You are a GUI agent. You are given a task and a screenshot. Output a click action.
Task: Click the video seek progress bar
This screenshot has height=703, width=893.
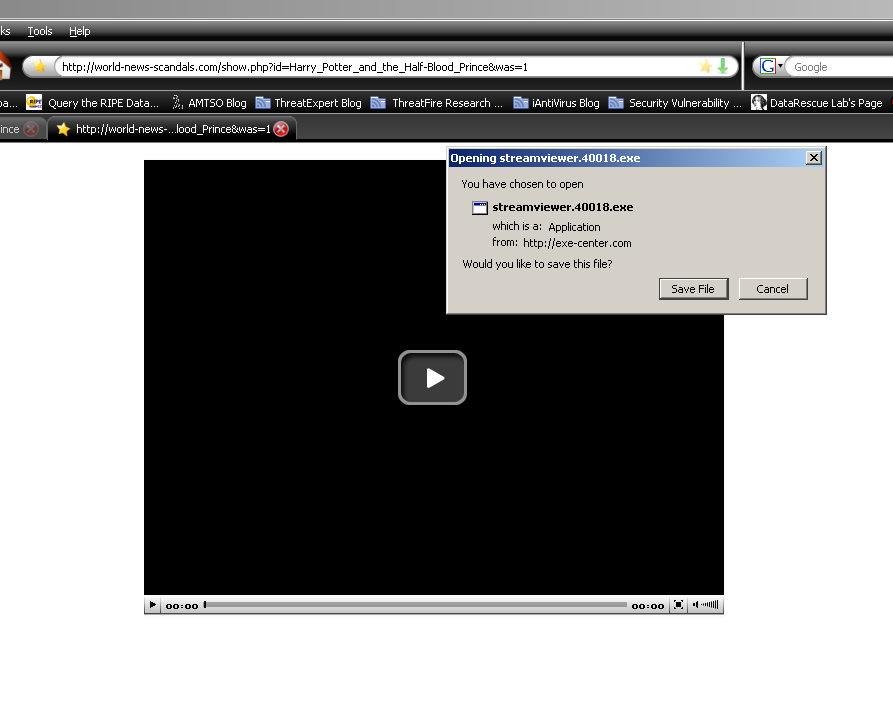(415, 605)
